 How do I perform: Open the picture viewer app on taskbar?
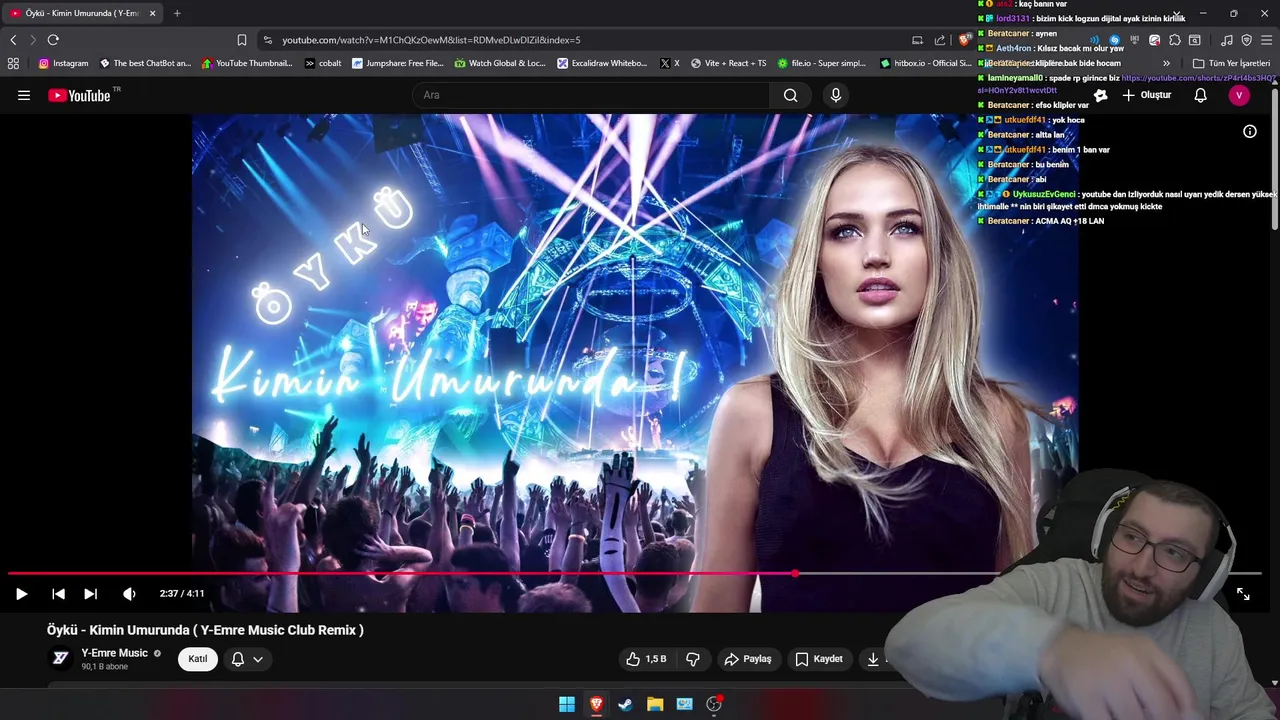tap(684, 704)
